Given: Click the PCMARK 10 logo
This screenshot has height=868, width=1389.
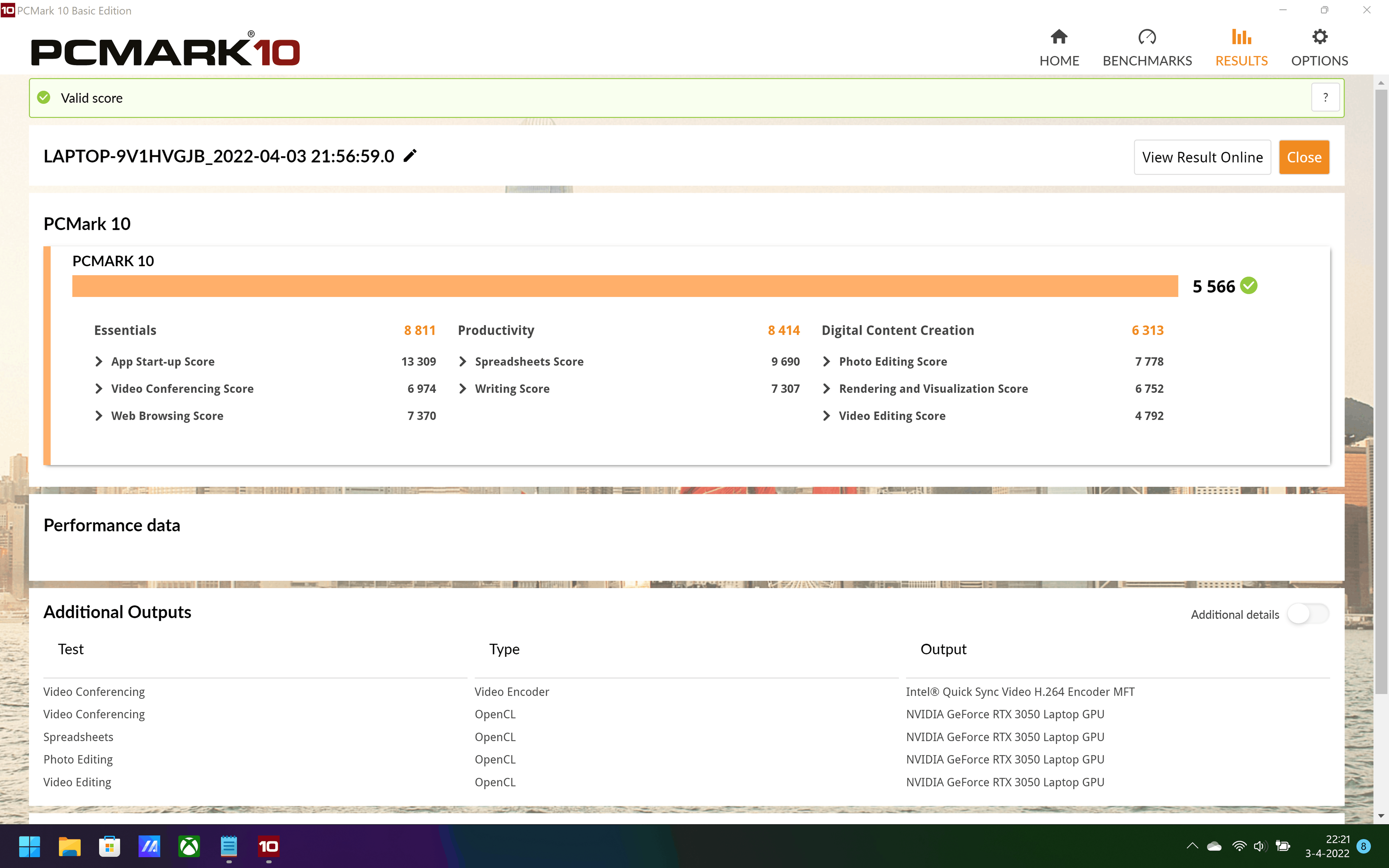Looking at the screenshot, I should (x=165, y=49).
